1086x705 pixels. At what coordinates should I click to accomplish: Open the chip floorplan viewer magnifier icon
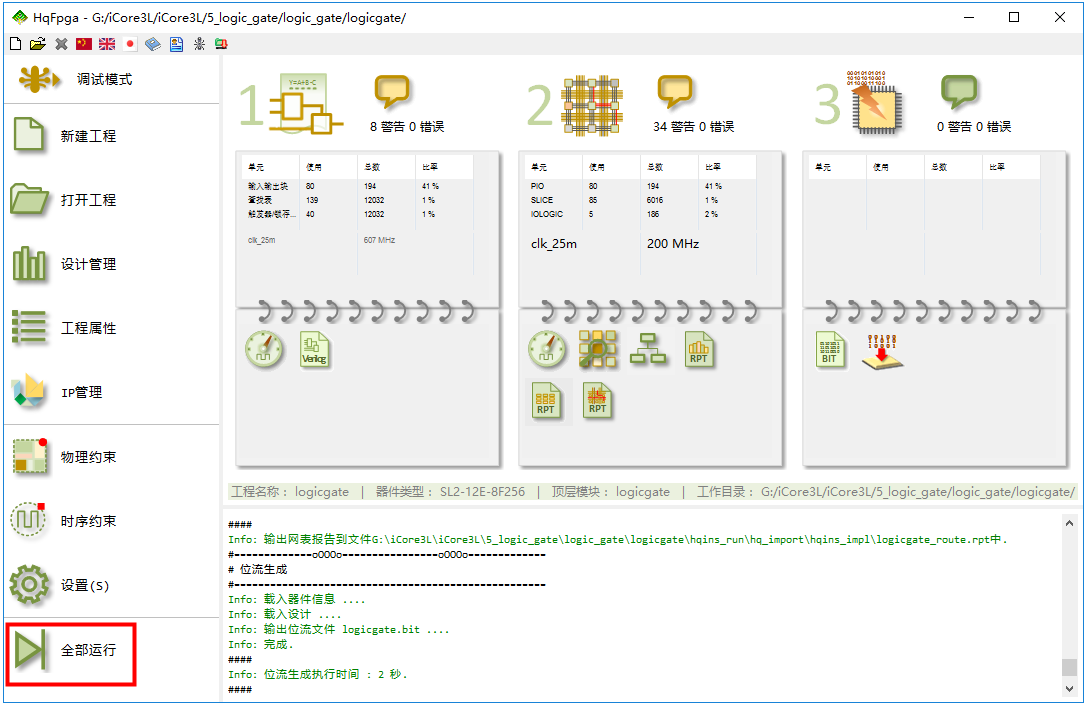[x=598, y=349]
